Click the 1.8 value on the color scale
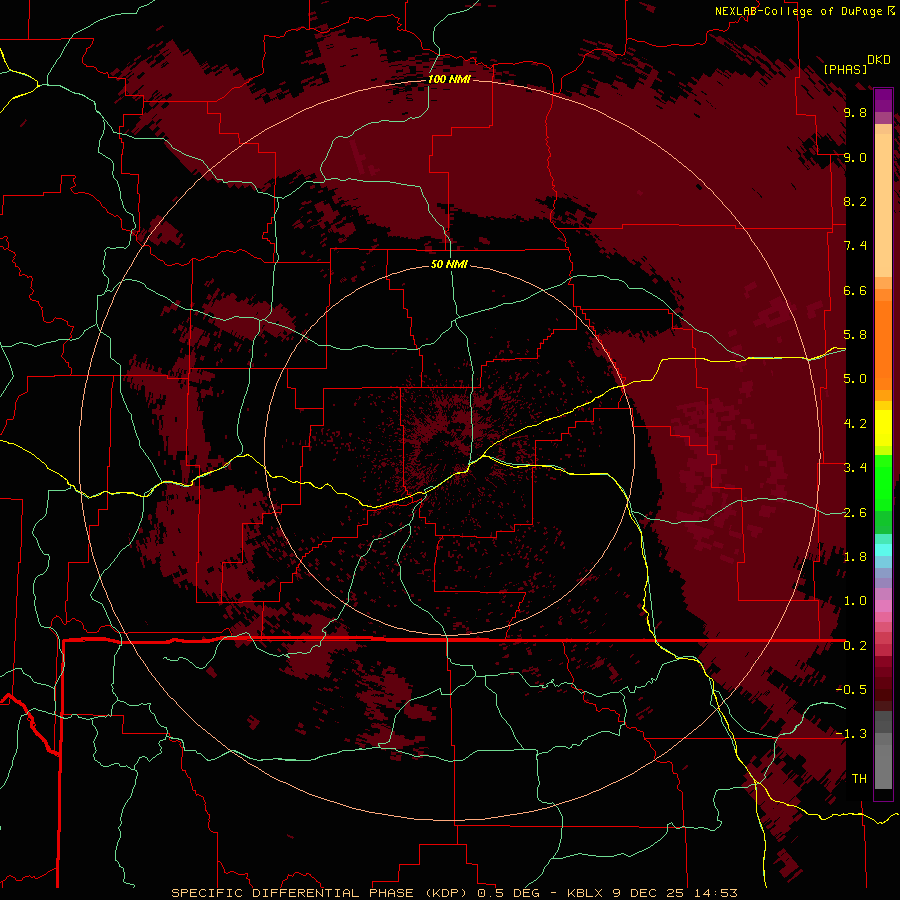The image size is (900, 900). [855, 557]
